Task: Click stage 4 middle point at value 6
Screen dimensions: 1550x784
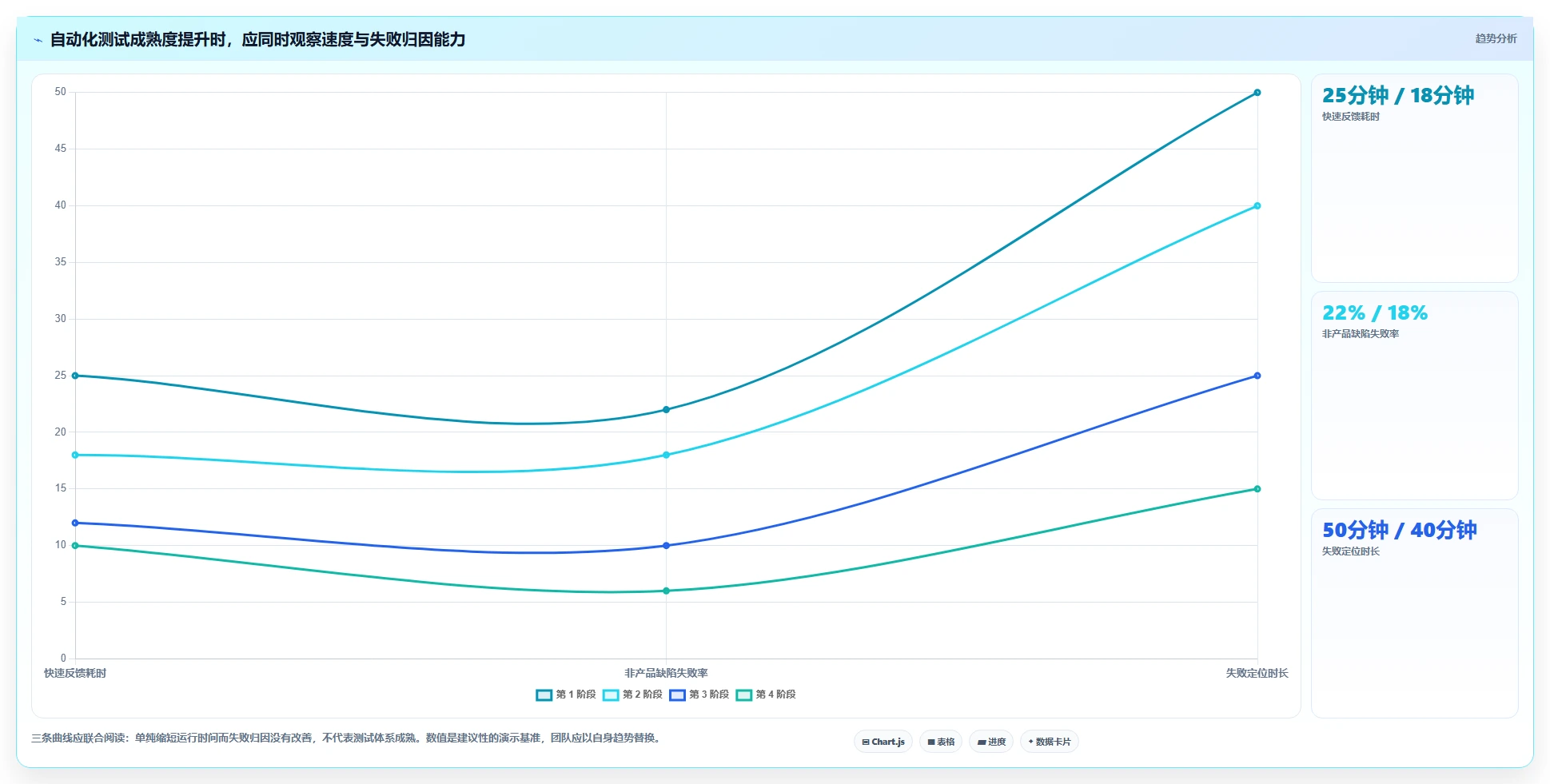Action: tap(666, 591)
